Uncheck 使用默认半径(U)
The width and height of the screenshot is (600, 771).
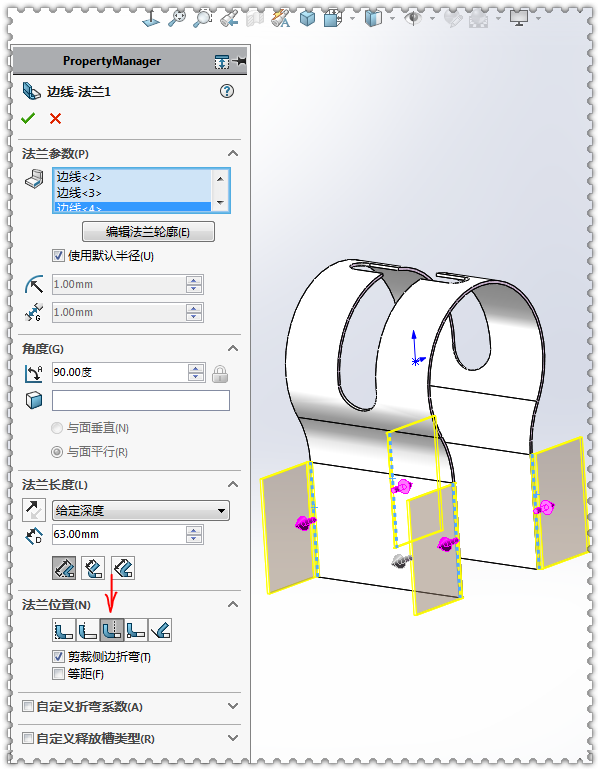pos(58,256)
